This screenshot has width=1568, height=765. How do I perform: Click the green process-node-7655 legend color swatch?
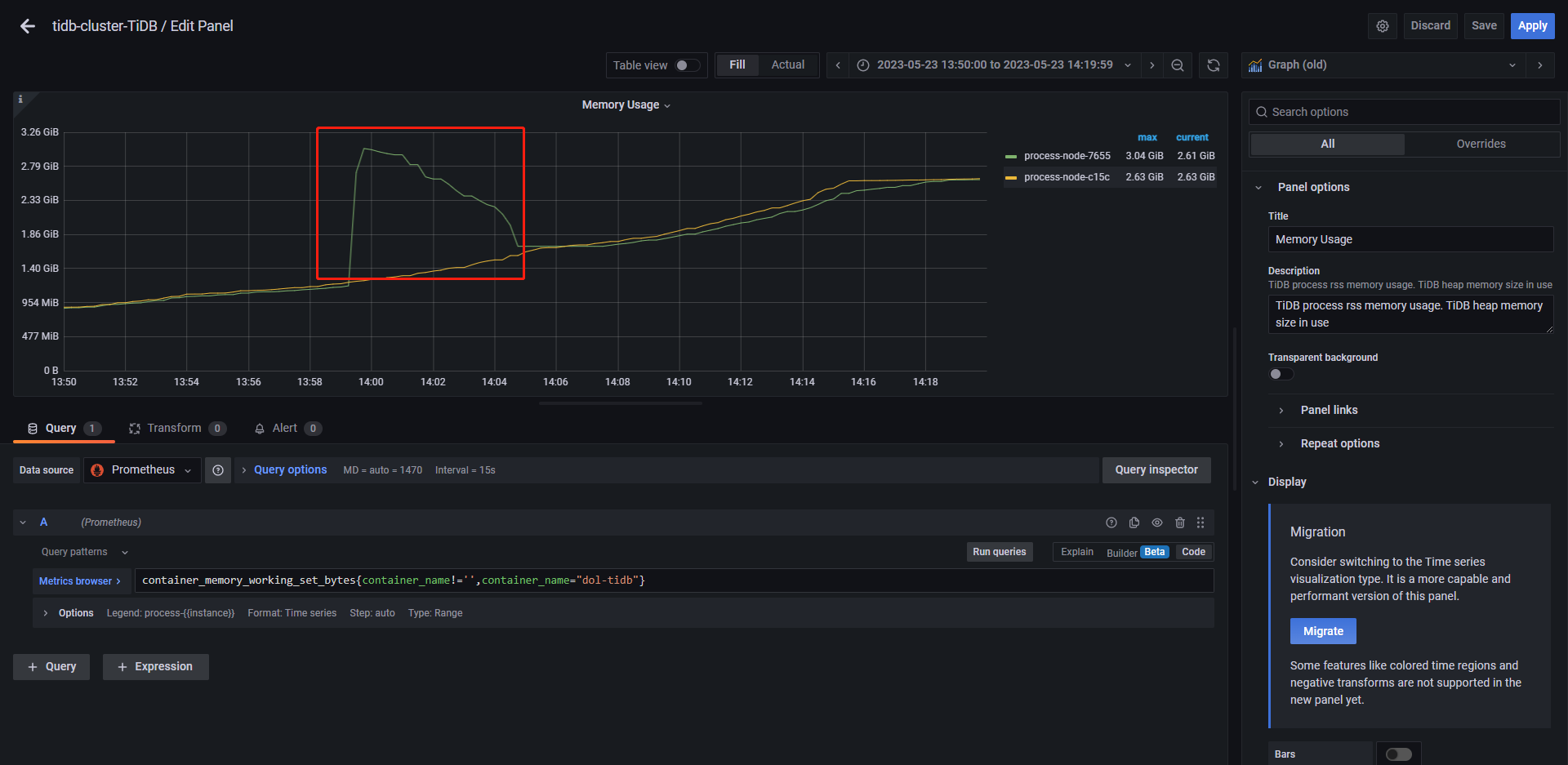(1011, 156)
